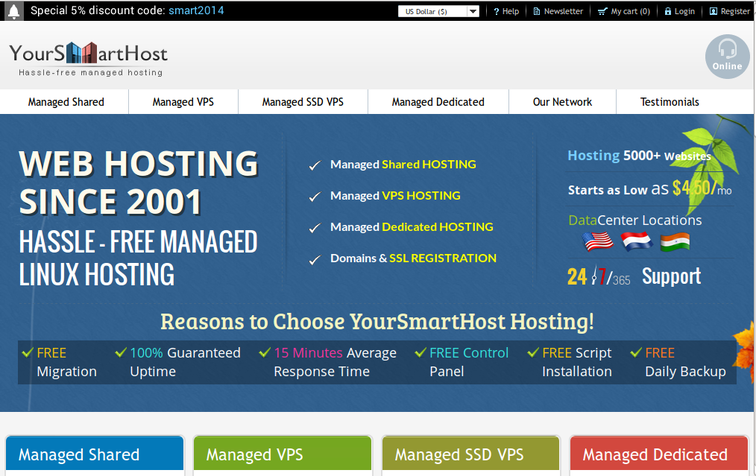Viewport: 756px width, 476px height.
Task: Click the Starts as Low as $4.50/mo text
Action: [x=649, y=189]
